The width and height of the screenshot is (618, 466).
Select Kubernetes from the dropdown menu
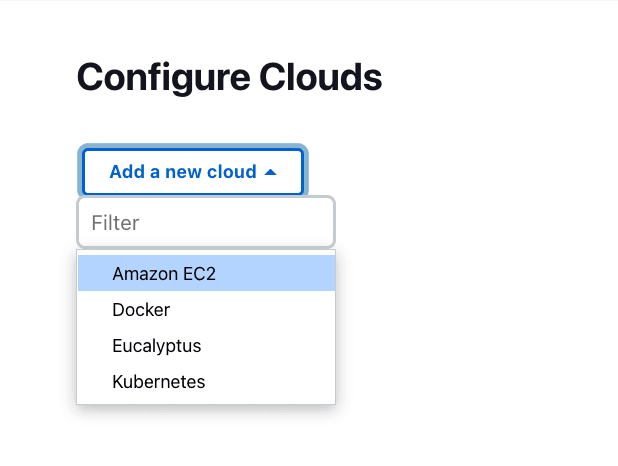(159, 382)
